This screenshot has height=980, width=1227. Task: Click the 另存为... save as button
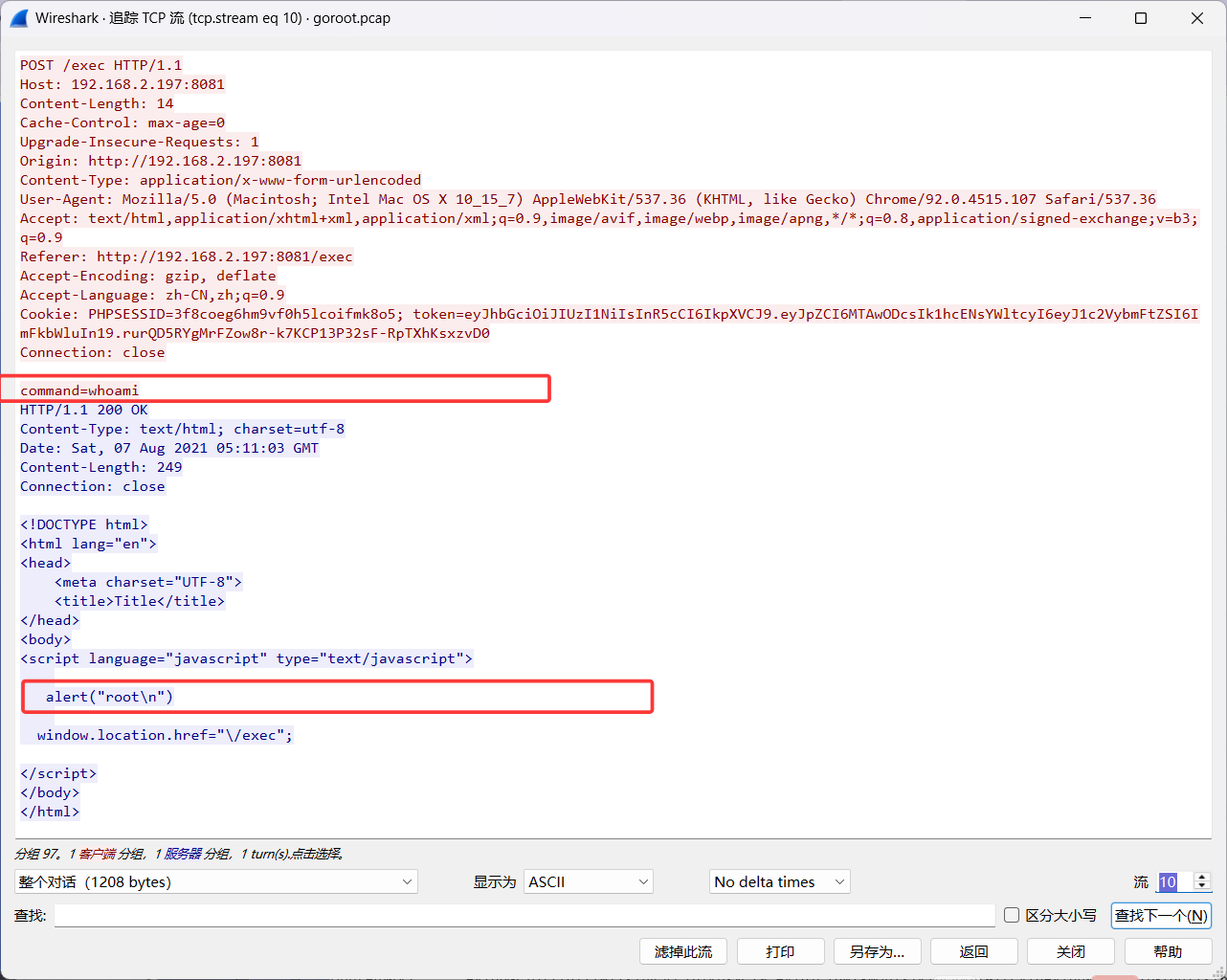tap(877, 951)
